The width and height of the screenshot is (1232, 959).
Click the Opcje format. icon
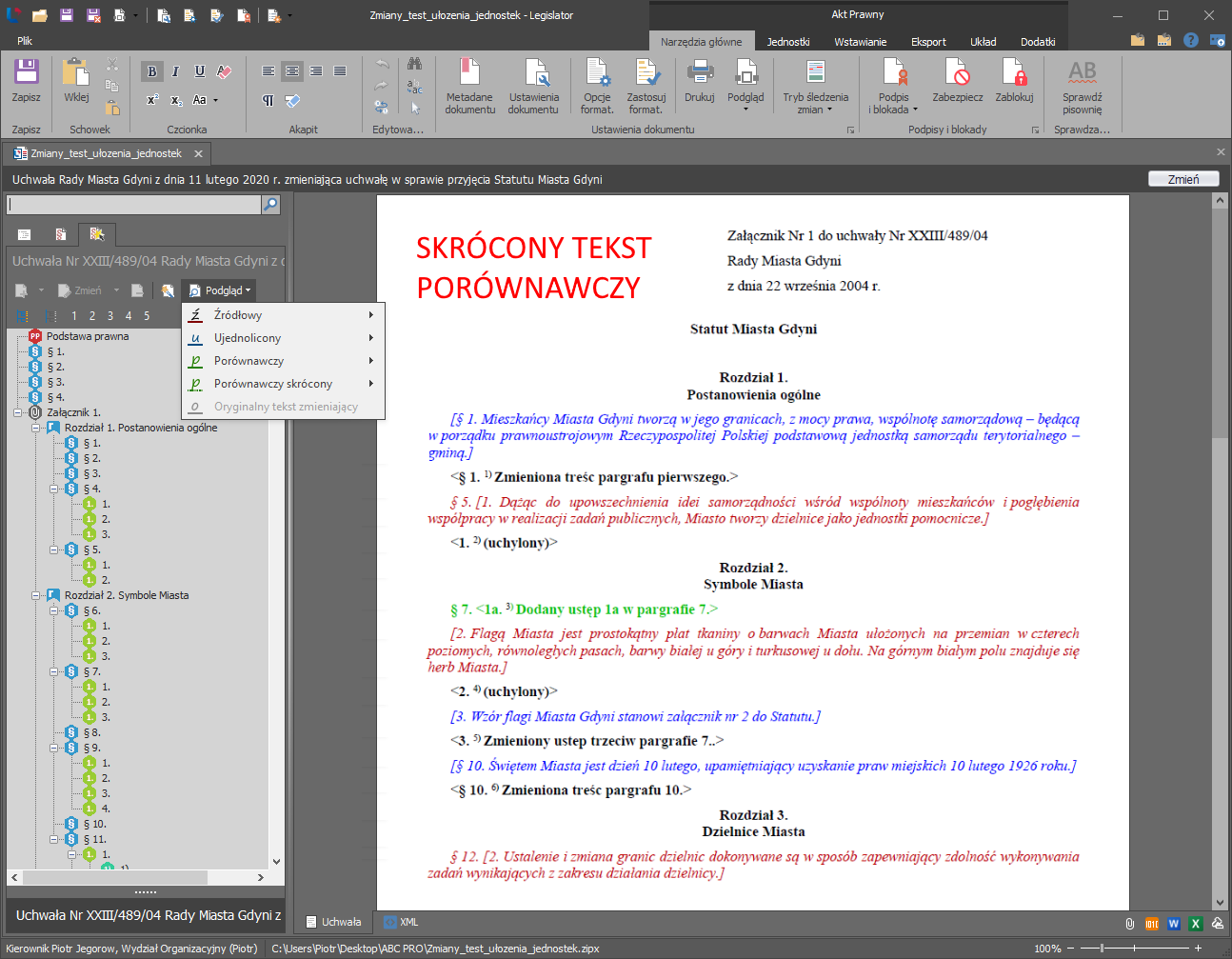point(598,72)
